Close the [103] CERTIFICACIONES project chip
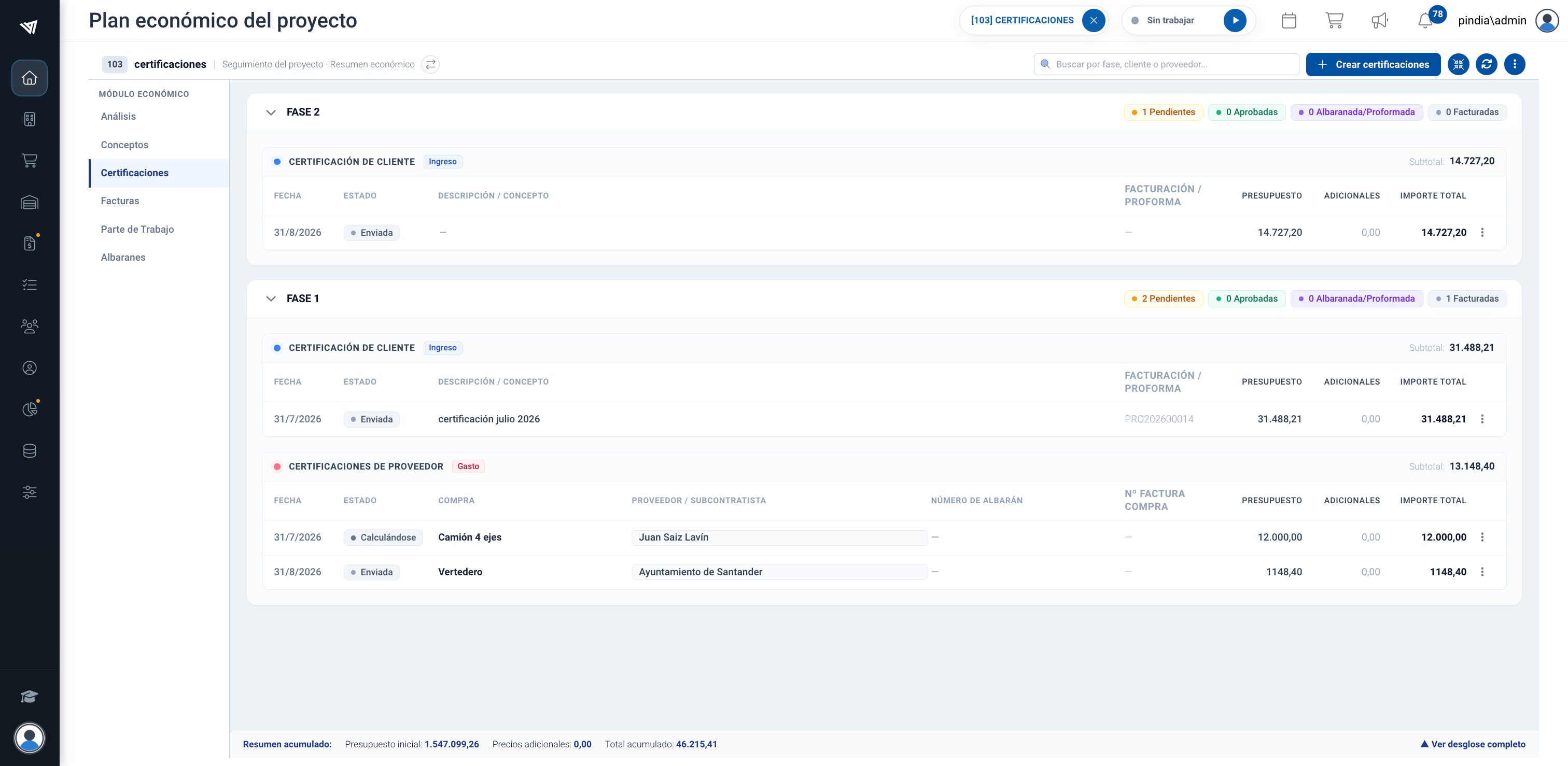Image resolution: width=1568 pixels, height=766 pixels. pyautogui.click(x=1093, y=21)
